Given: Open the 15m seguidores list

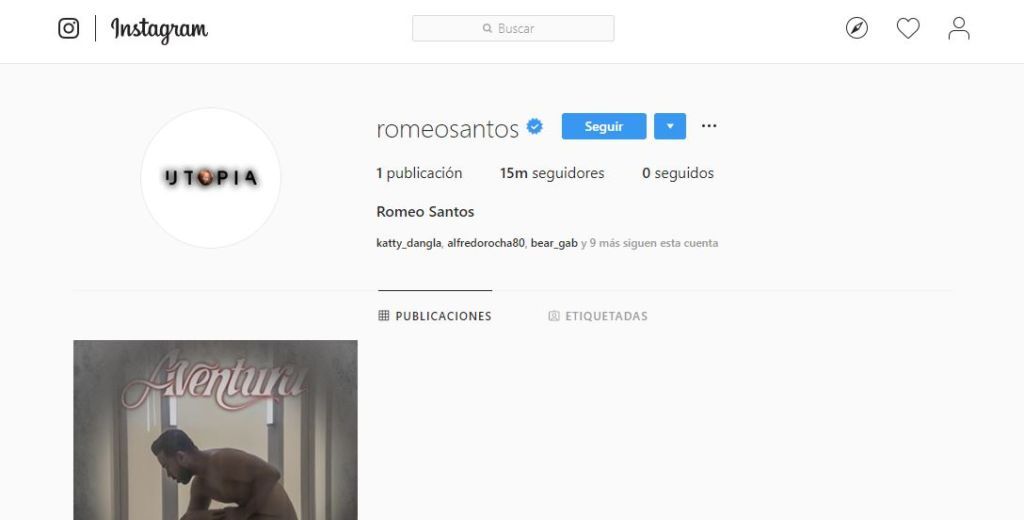Looking at the screenshot, I should tap(552, 173).
